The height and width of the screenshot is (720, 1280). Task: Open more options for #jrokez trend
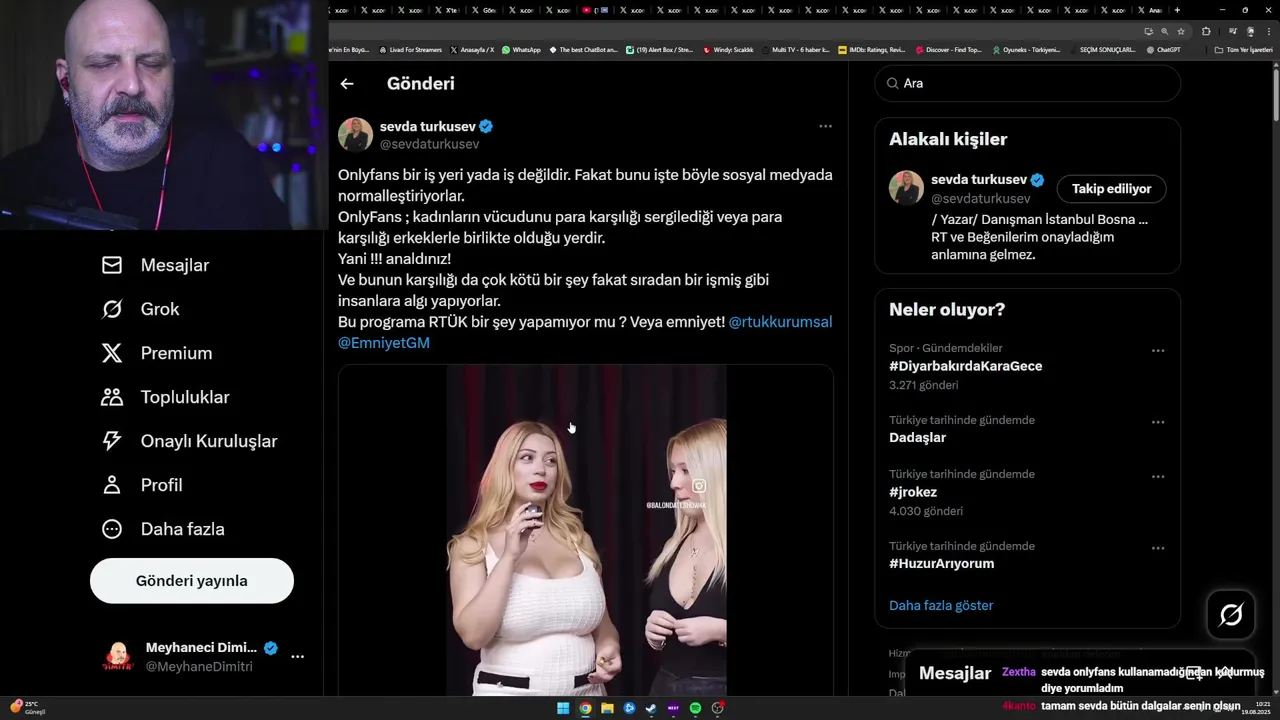click(x=1158, y=476)
